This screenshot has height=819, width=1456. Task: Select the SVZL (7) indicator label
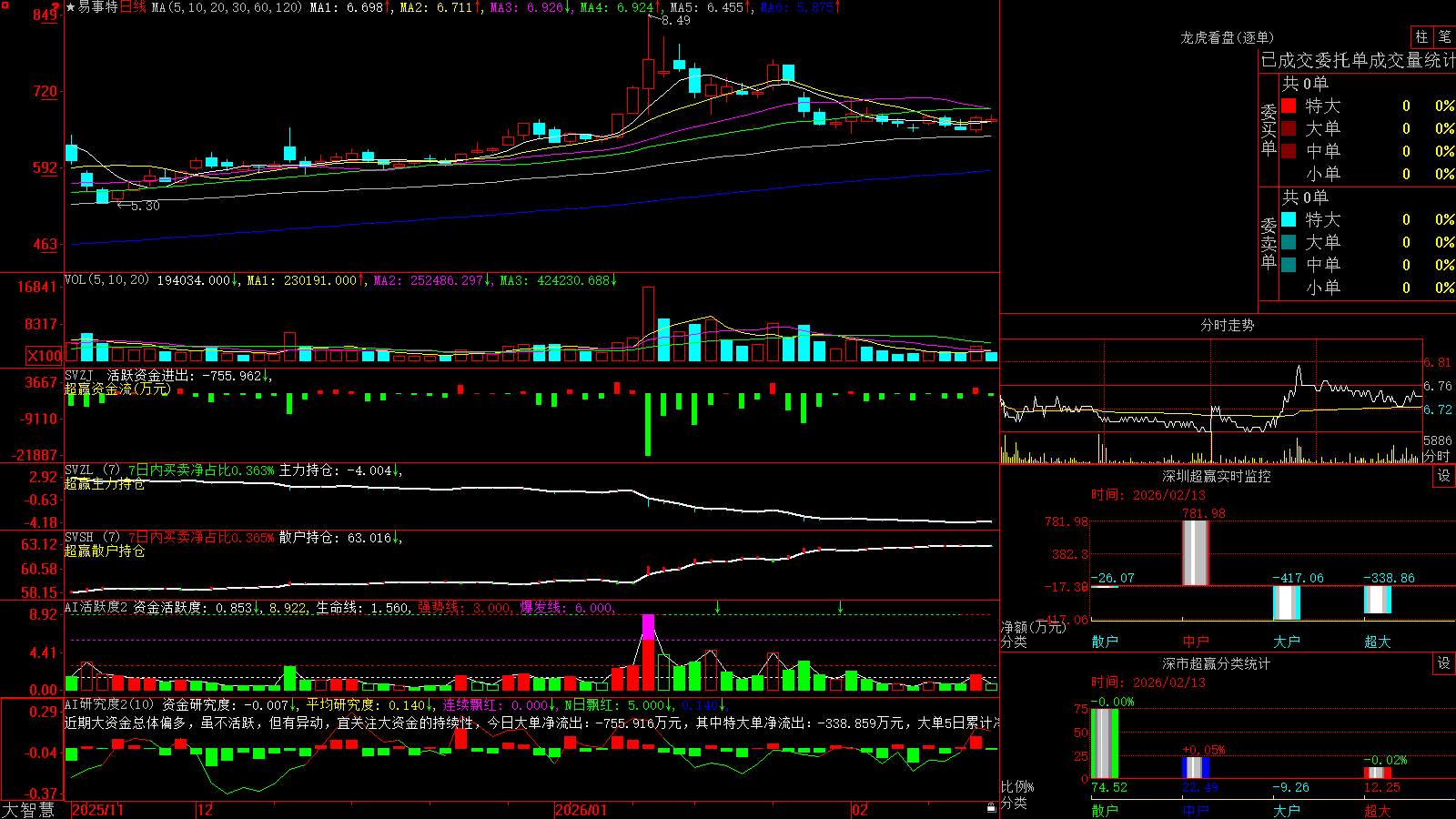pyautogui.click(x=92, y=470)
